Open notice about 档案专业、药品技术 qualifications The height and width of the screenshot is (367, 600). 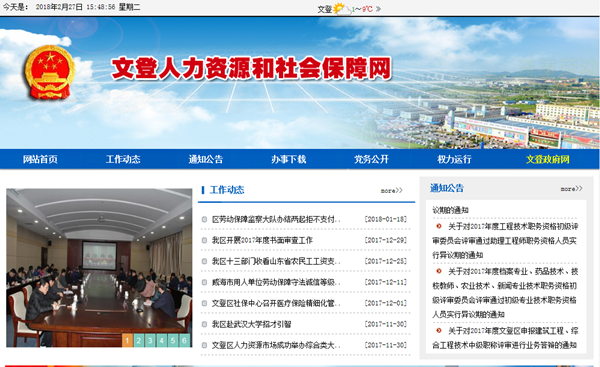click(505, 293)
